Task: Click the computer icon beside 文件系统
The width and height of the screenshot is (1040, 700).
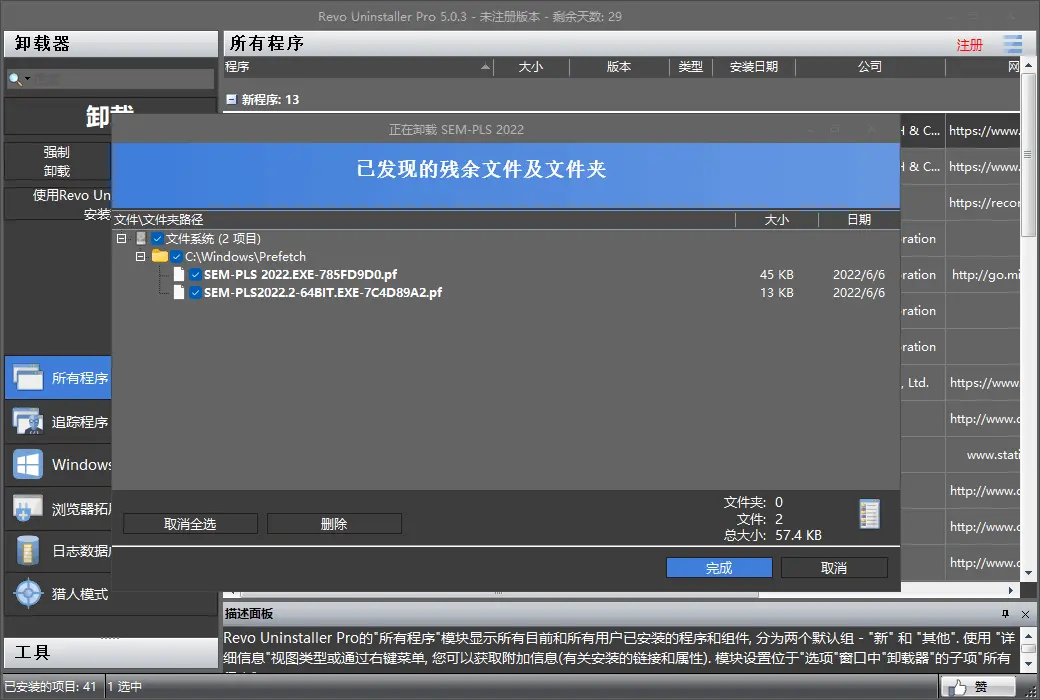Action: [x=141, y=238]
